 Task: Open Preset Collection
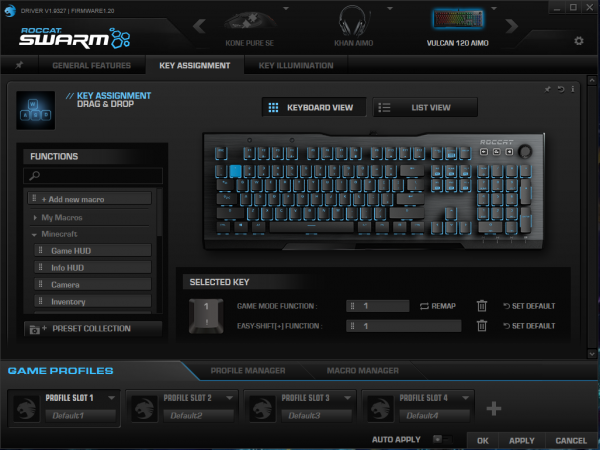coord(93,329)
